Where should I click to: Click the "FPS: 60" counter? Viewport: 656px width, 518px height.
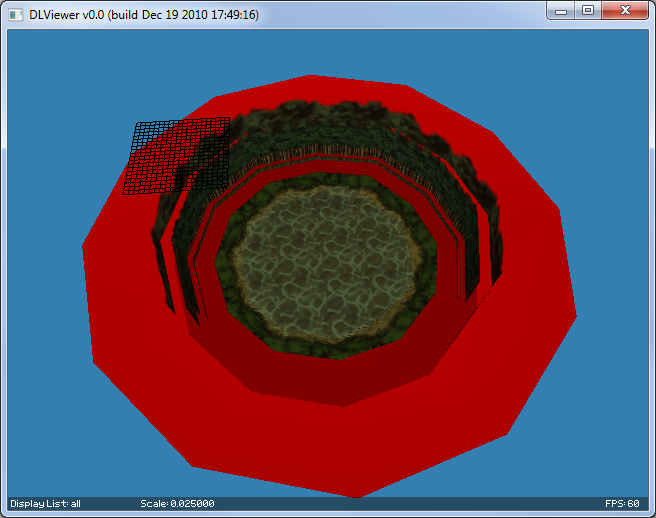pos(622,503)
